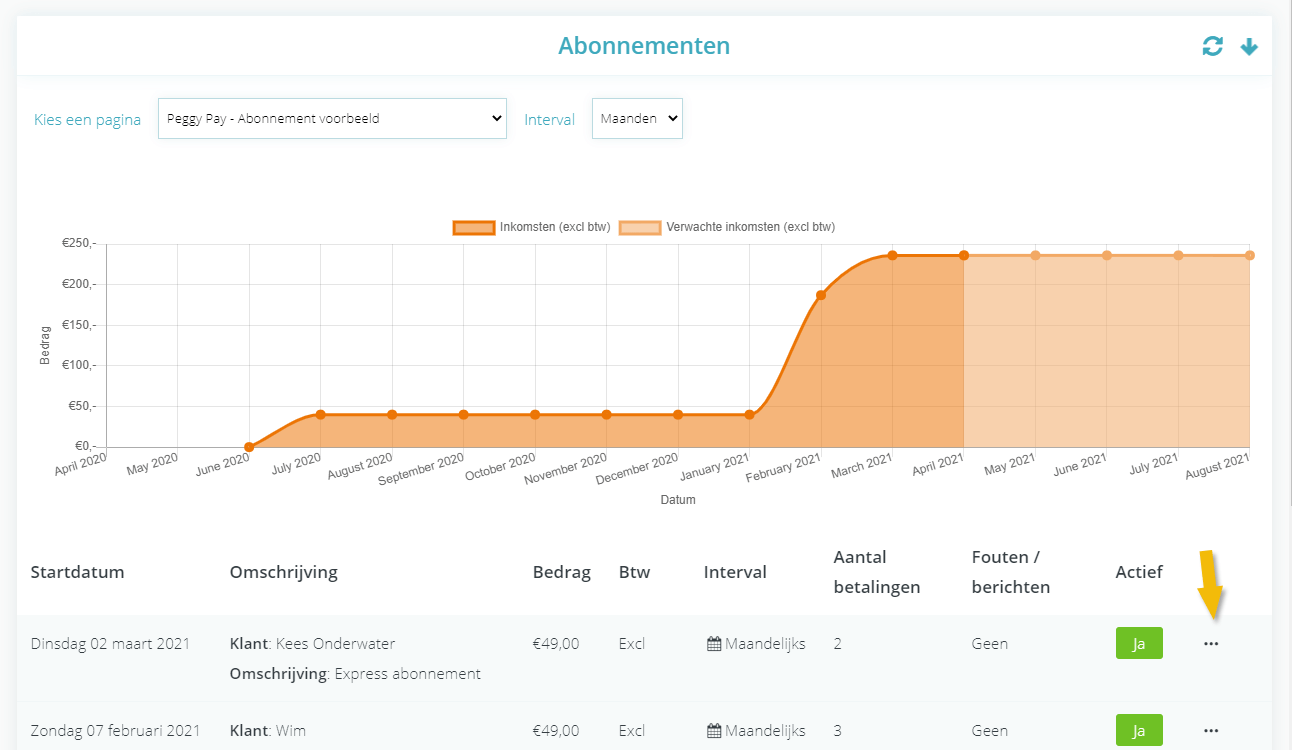Click the August 2021 expected income point
The height and width of the screenshot is (750, 1292).
pos(1250,255)
